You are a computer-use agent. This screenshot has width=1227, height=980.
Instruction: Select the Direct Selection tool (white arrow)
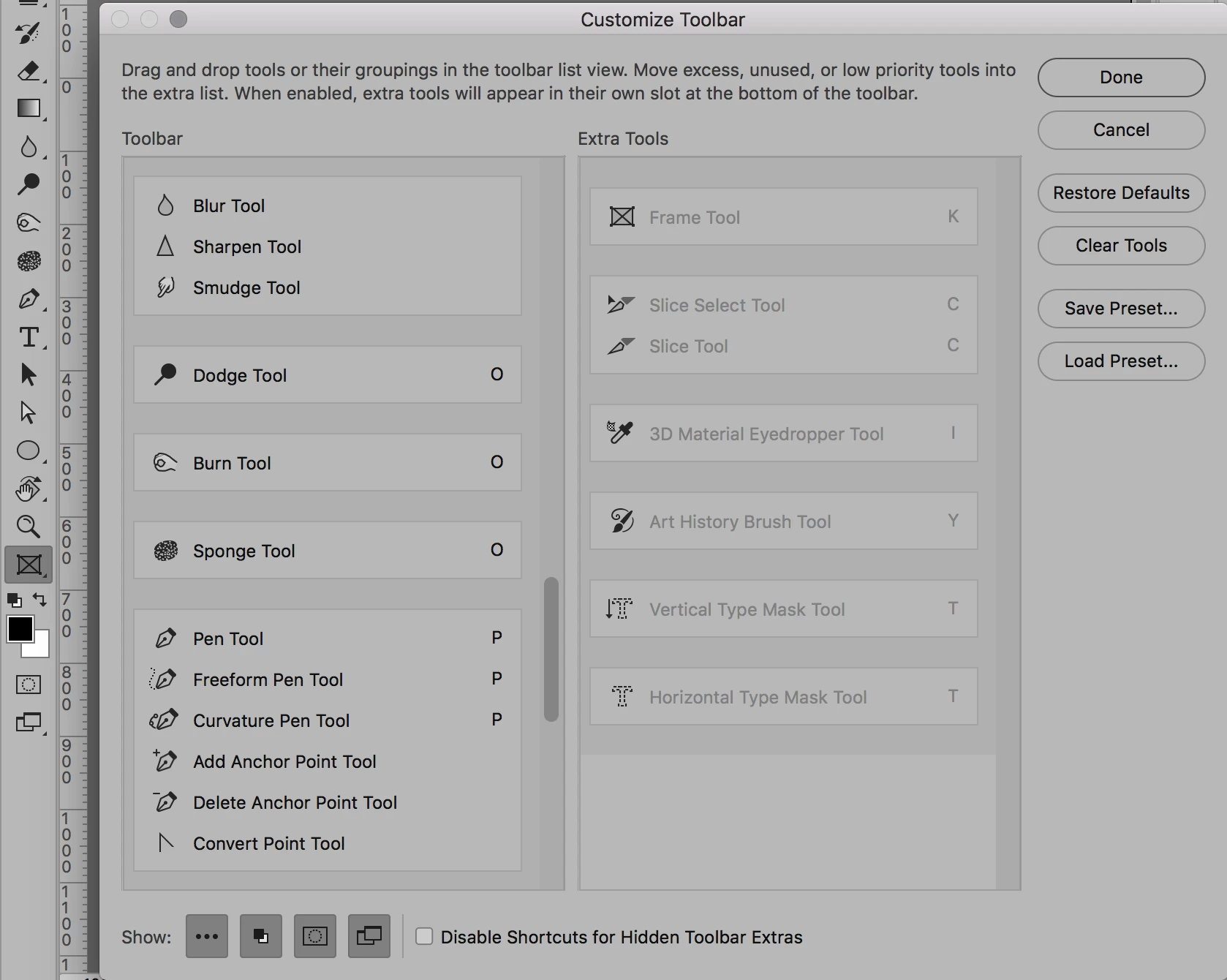pyautogui.click(x=28, y=413)
